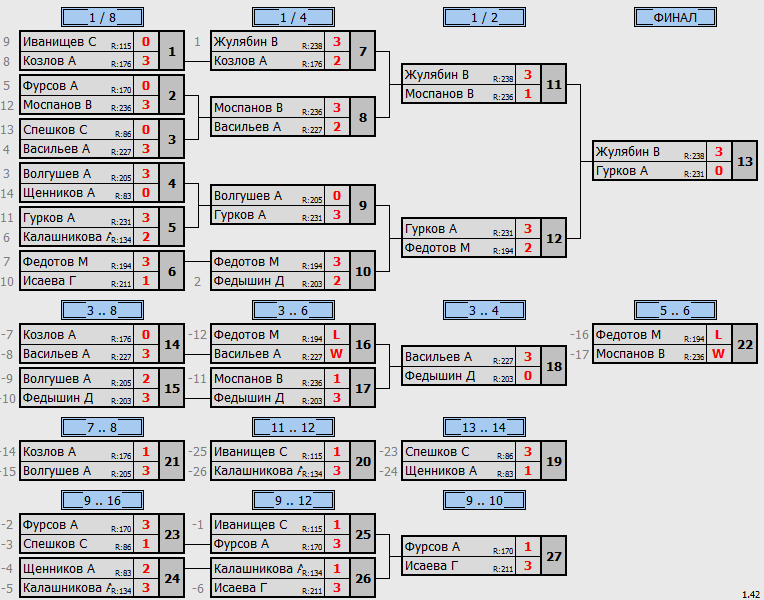The image size is (764, 600).
Task: Click the 9 .. 12 section header
Action: tap(293, 501)
